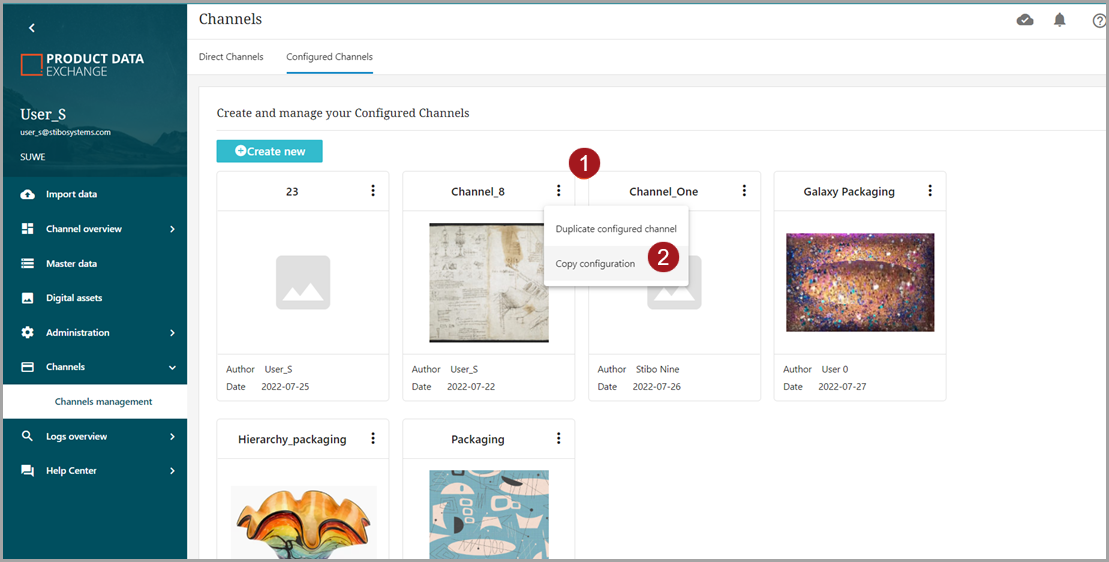Switch to the Direct Channels tab
Screen dimensions: 1109x562
(231, 57)
